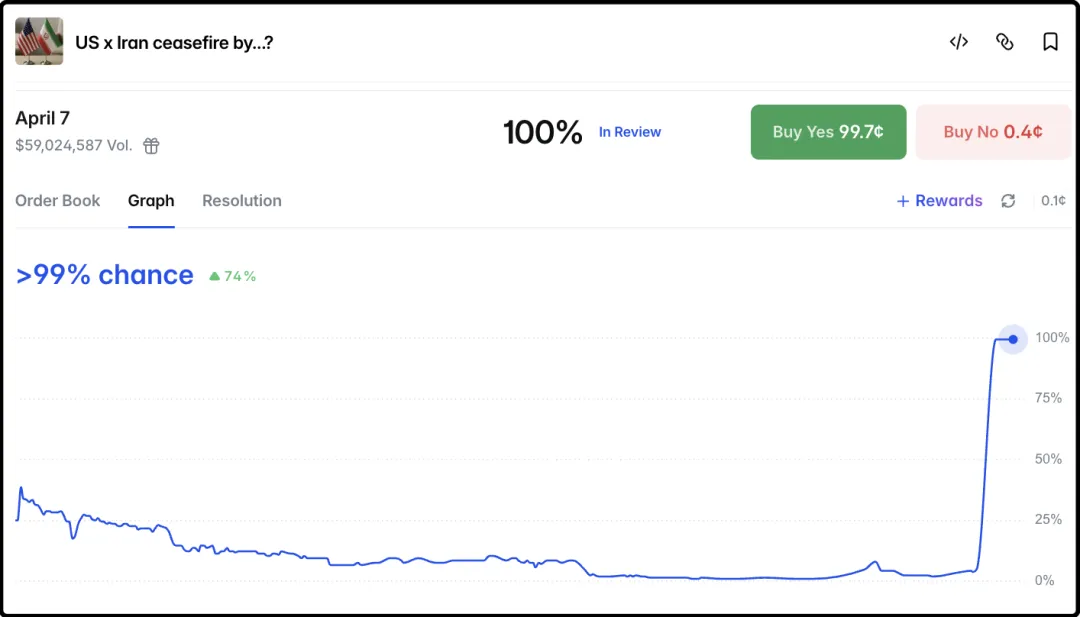Switch to the Order Book tab

coord(58,201)
